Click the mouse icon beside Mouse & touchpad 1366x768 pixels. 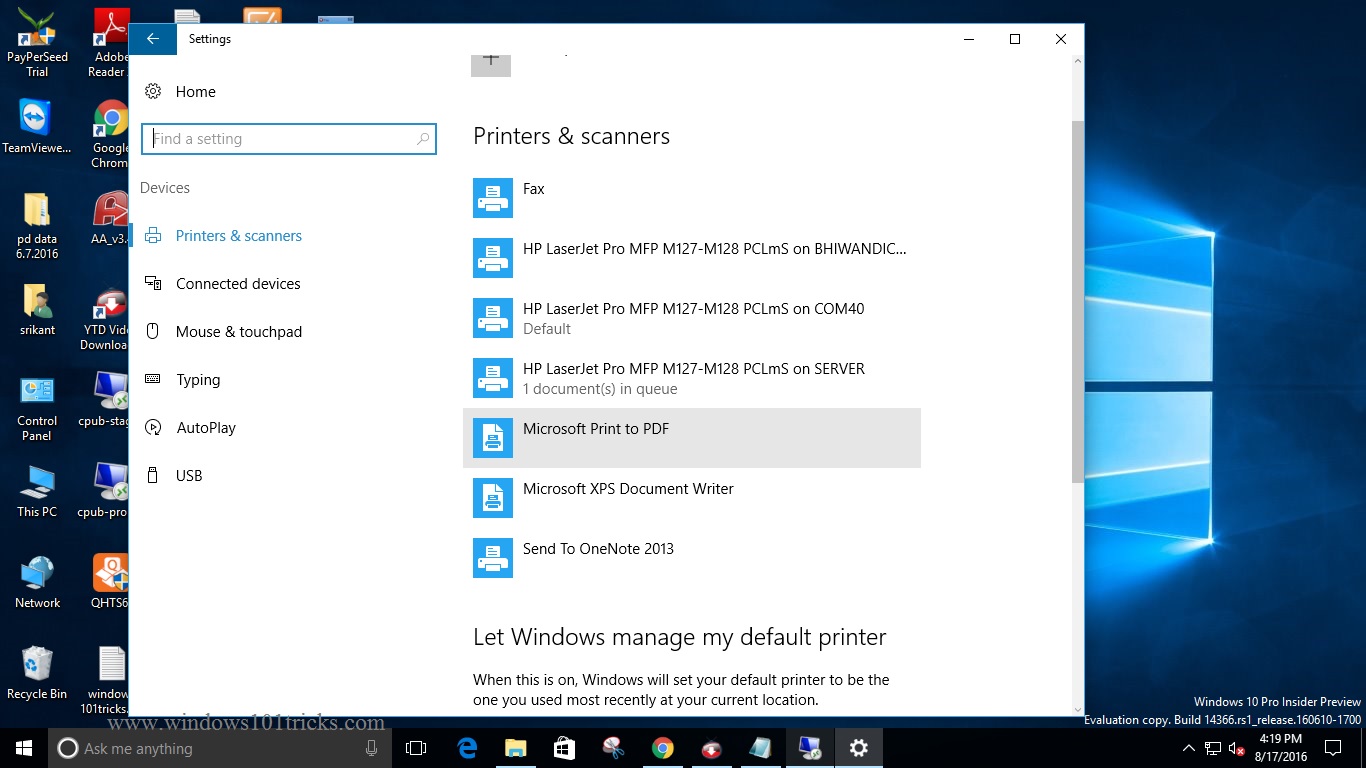pos(153,331)
